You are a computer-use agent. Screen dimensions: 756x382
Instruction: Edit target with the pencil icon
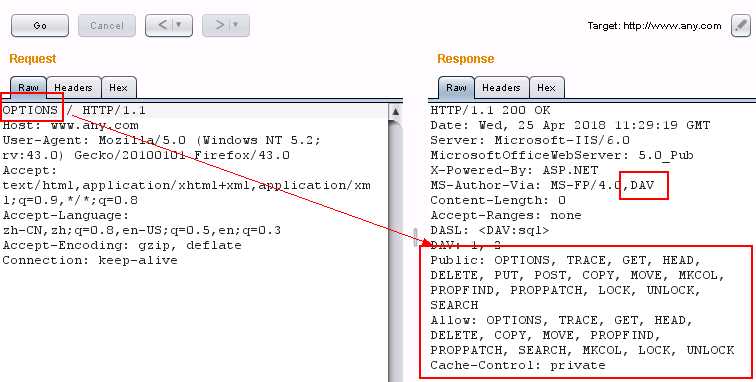coord(741,26)
